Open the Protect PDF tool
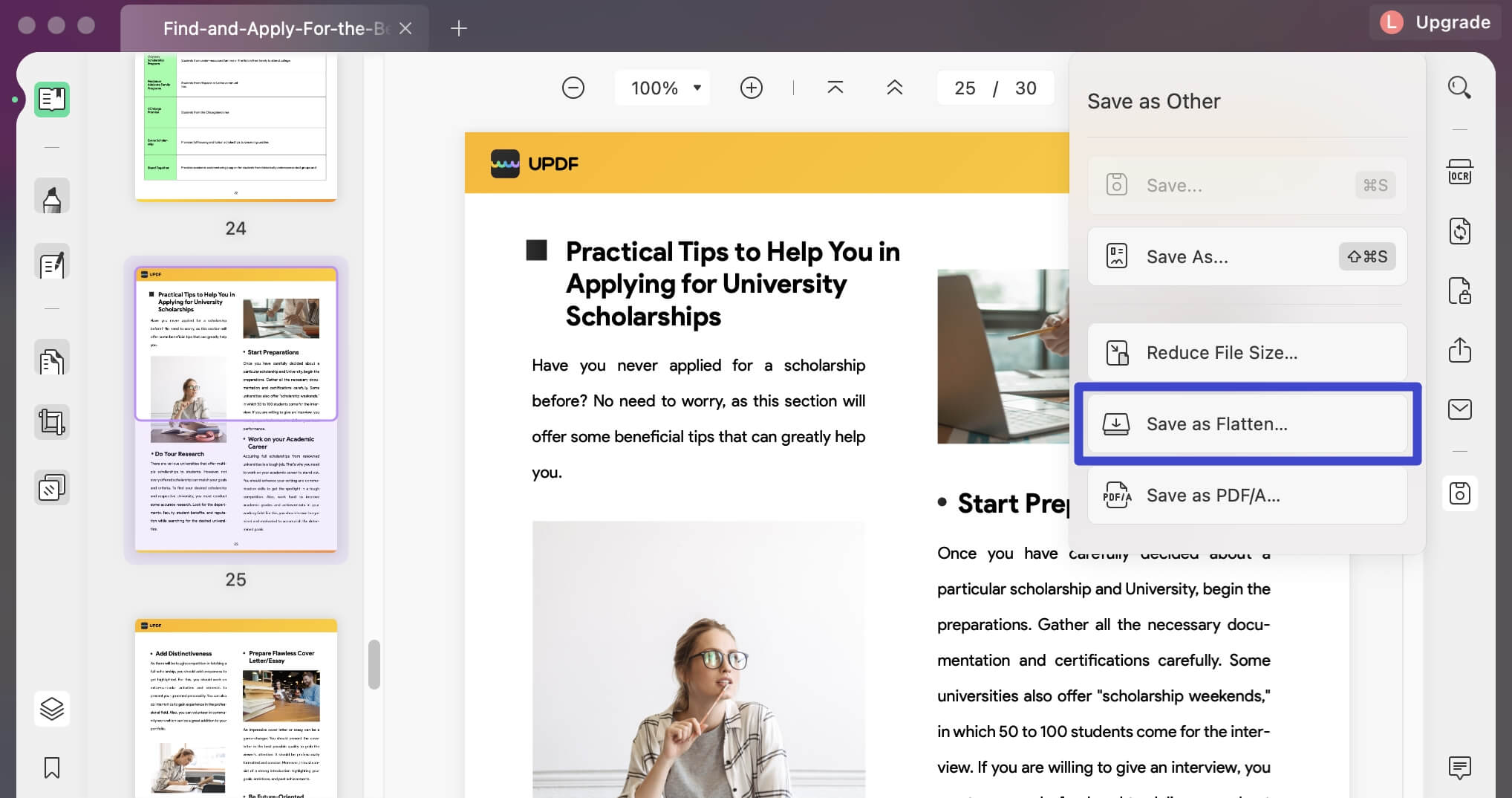 [x=1460, y=291]
